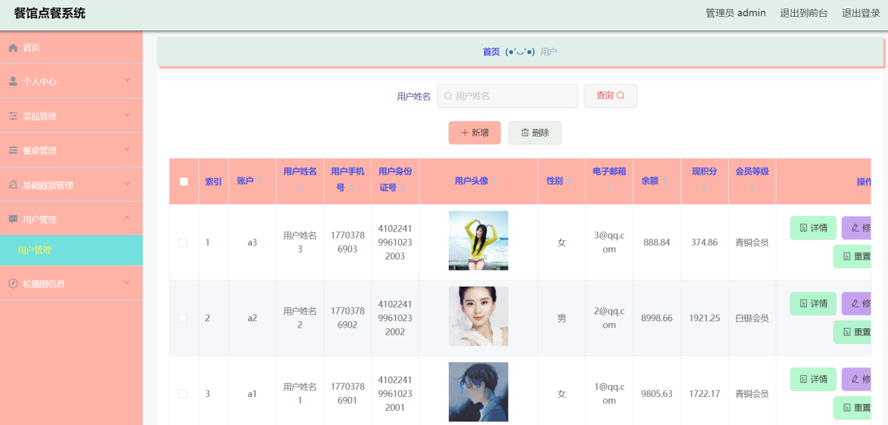Click the 用户管理 sidebar icon
This screenshot has width=888, height=425.
pyautogui.click(x=13, y=219)
